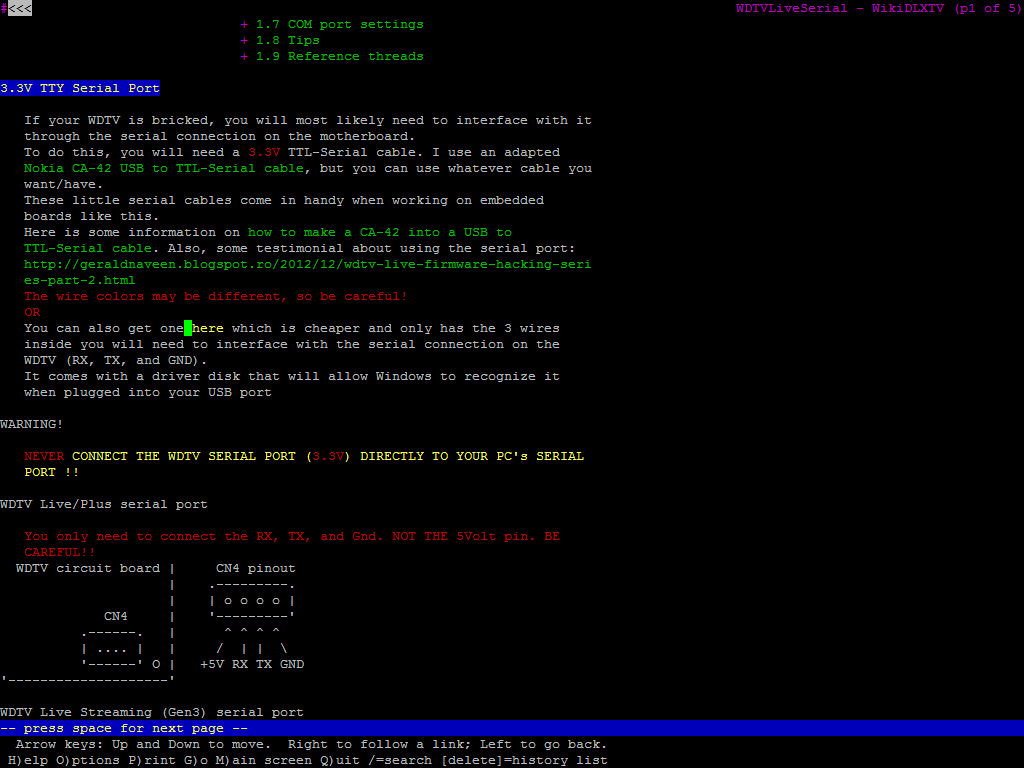Viewport: 1024px width, 768px height.
Task: Follow the '1.9 Reference threads' link
Action: (340, 56)
